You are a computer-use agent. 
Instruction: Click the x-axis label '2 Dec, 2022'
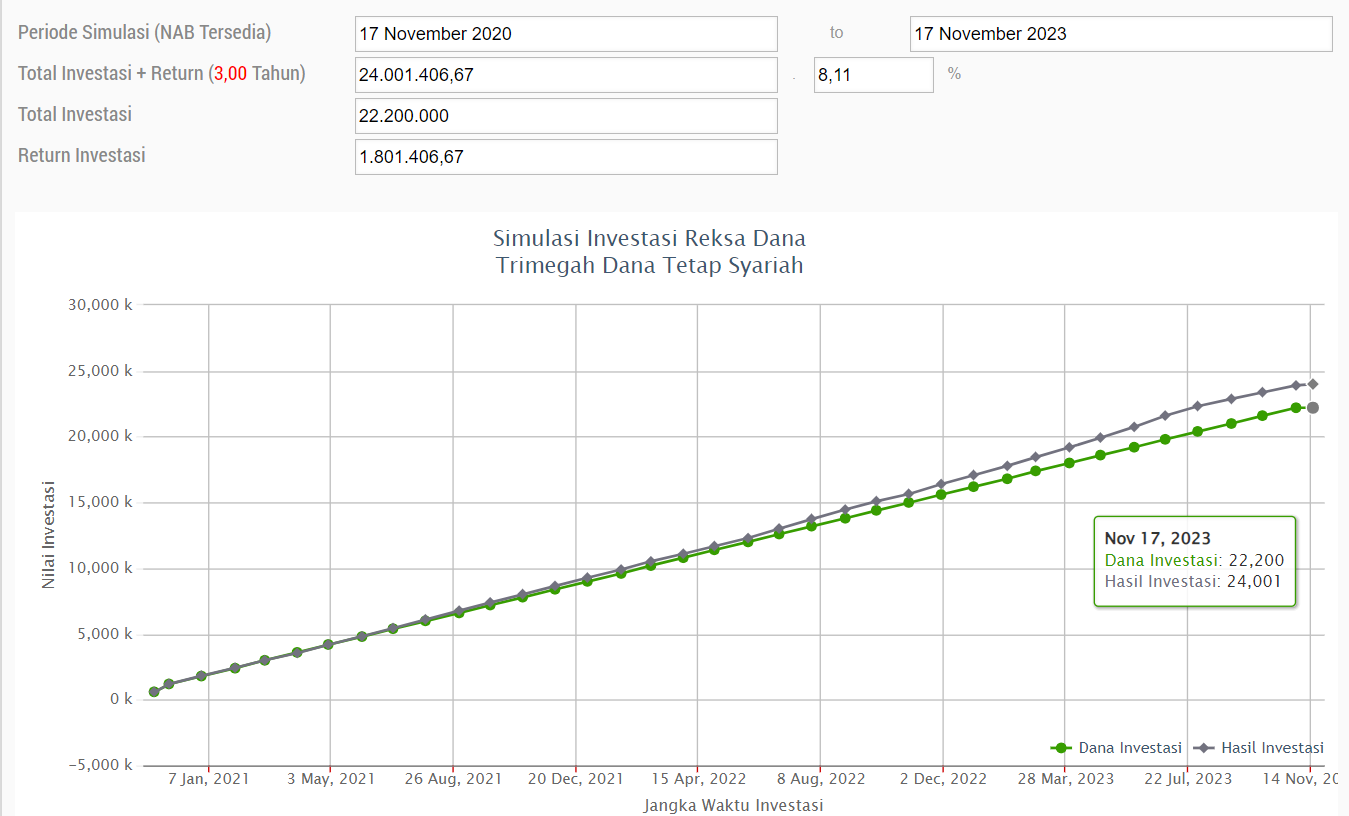pyautogui.click(x=943, y=778)
